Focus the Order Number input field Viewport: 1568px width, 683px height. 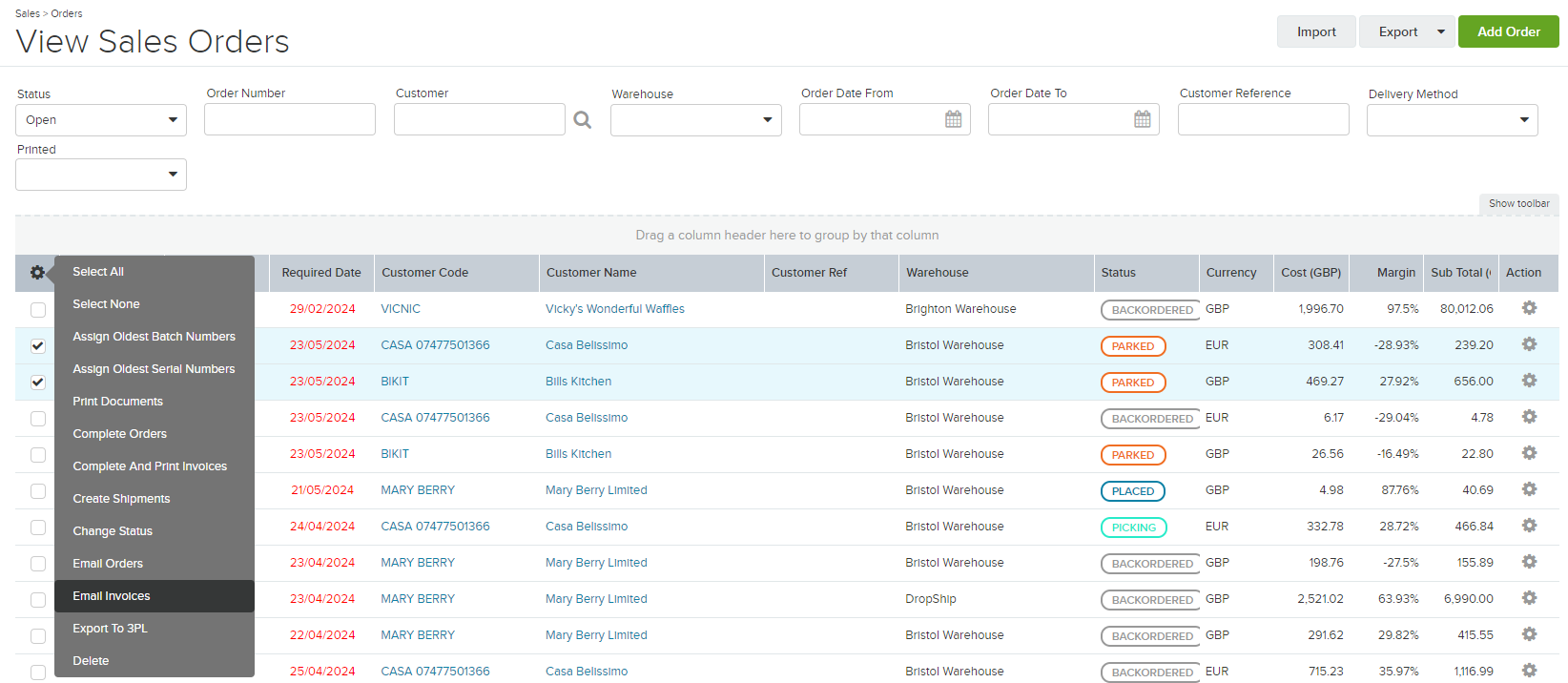point(290,119)
